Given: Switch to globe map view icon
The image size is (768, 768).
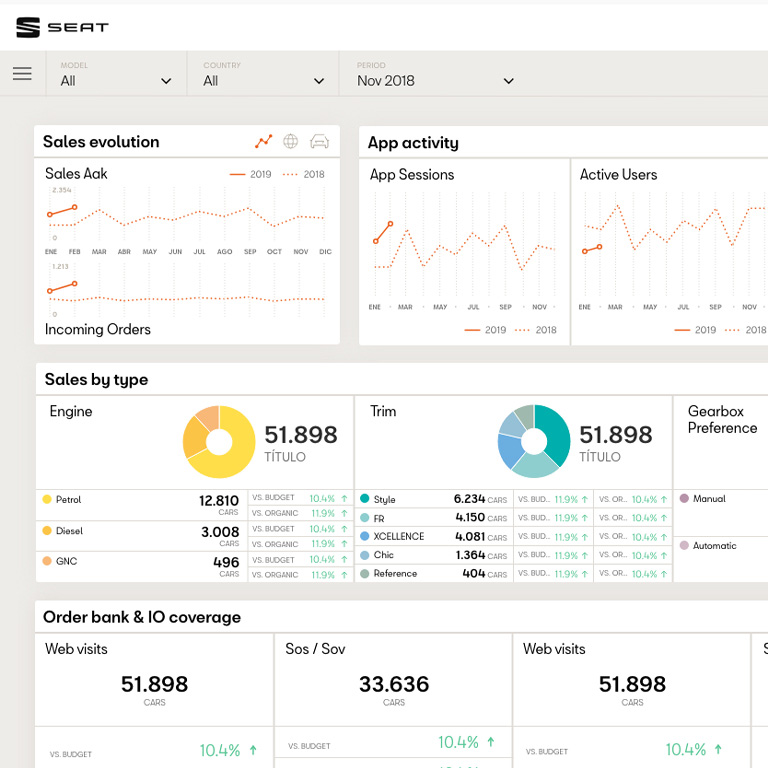Looking at the screenshot, I should pyautogui.click(x=291, y=142).
